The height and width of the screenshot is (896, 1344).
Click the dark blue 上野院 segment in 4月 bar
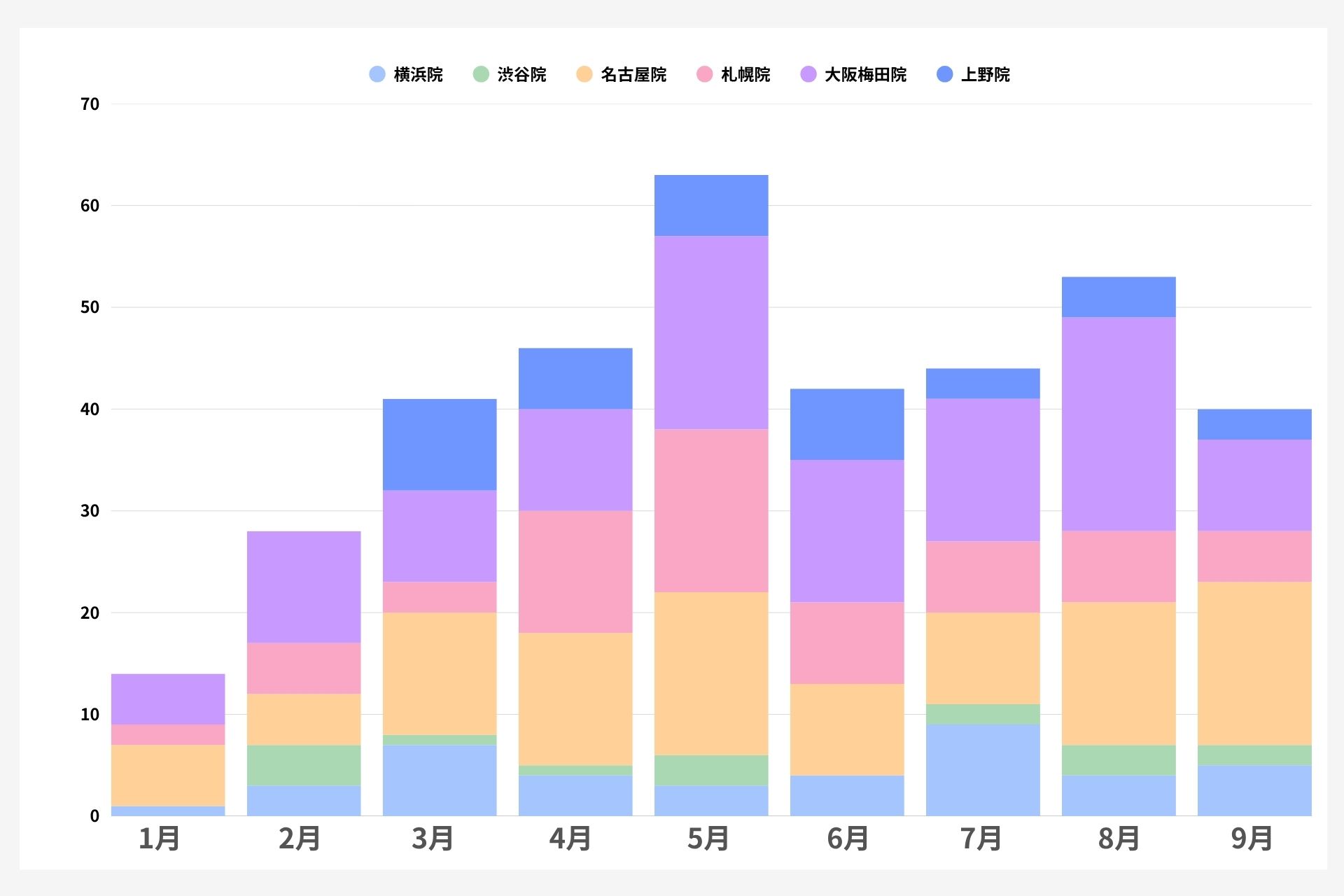[x=575, y=379]
